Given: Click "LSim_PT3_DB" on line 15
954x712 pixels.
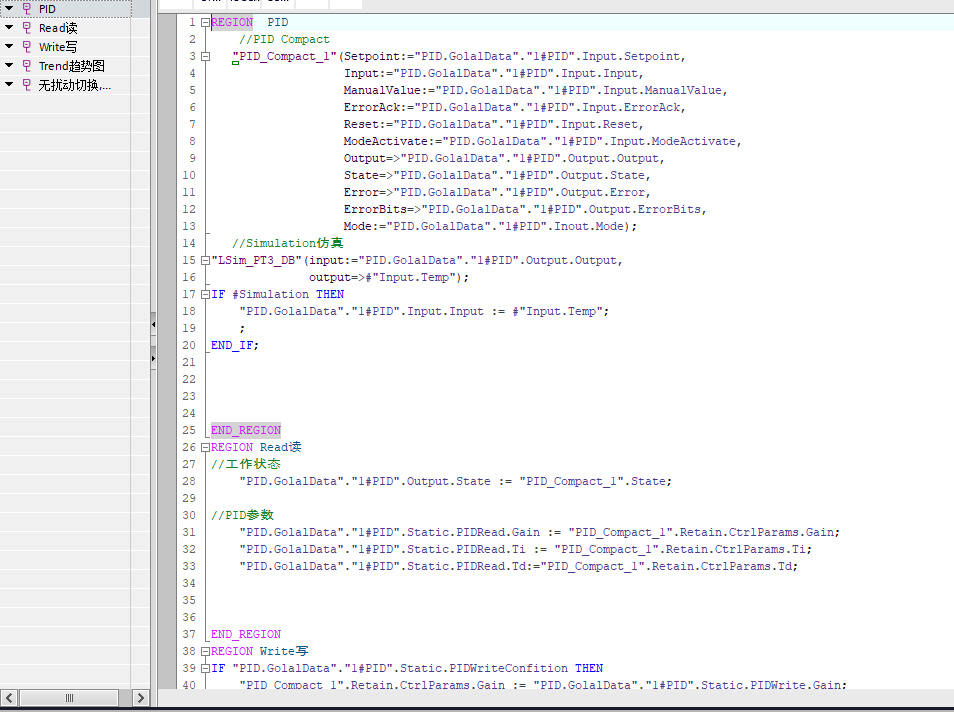Looking at the screenshot, I should click(x=256, y=260).
